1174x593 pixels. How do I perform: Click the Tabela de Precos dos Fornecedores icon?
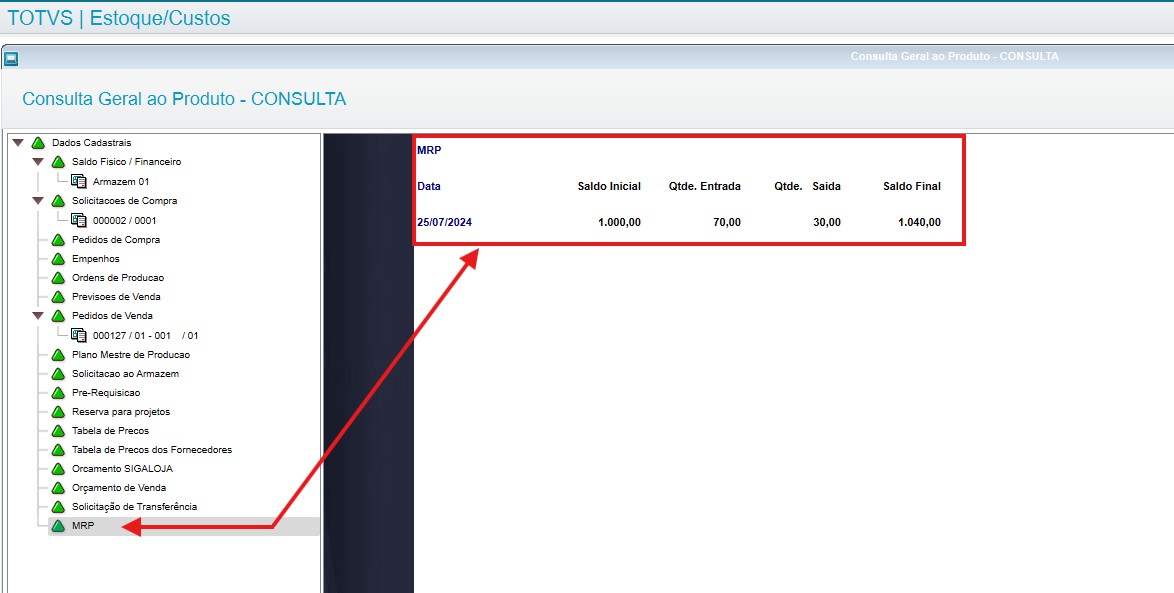(x=58, y=450)
